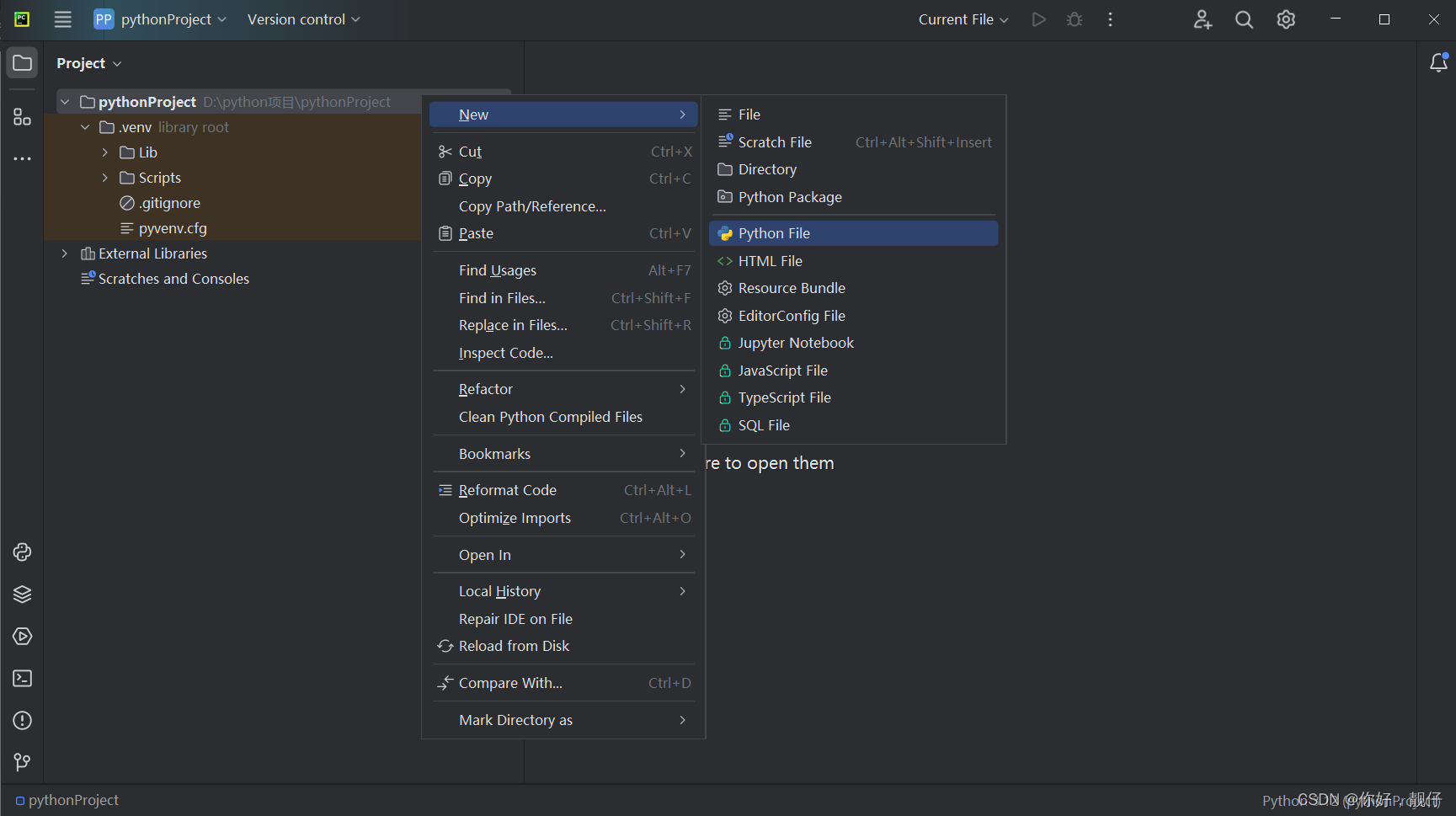The image size is (1456, 816).
Task: Open the Refactor submenu
Action: point(563,389)
